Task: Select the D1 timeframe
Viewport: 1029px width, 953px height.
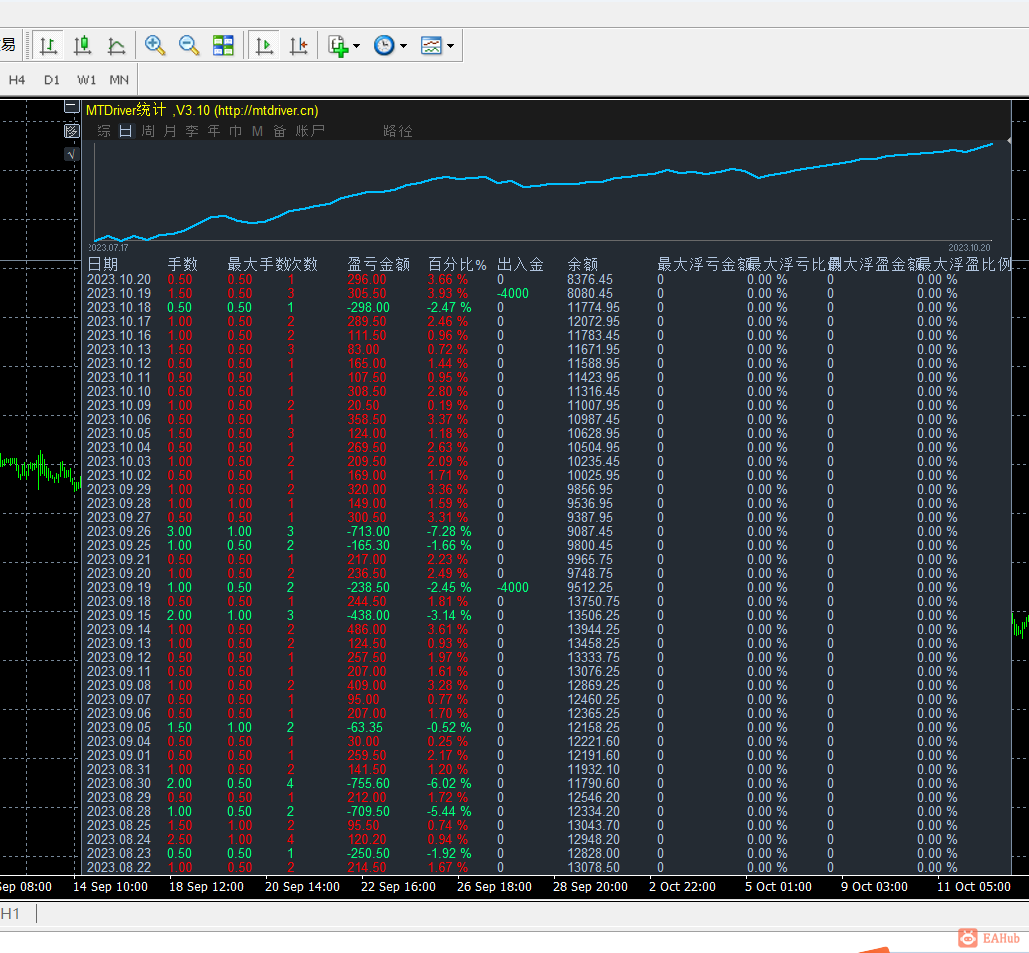Action: 52,80
